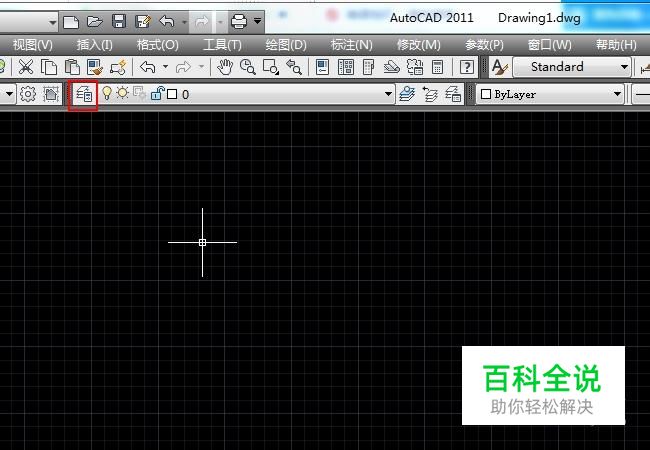Click the Help question mark icon
Screen dimensions: 650x450
[467, 67]
